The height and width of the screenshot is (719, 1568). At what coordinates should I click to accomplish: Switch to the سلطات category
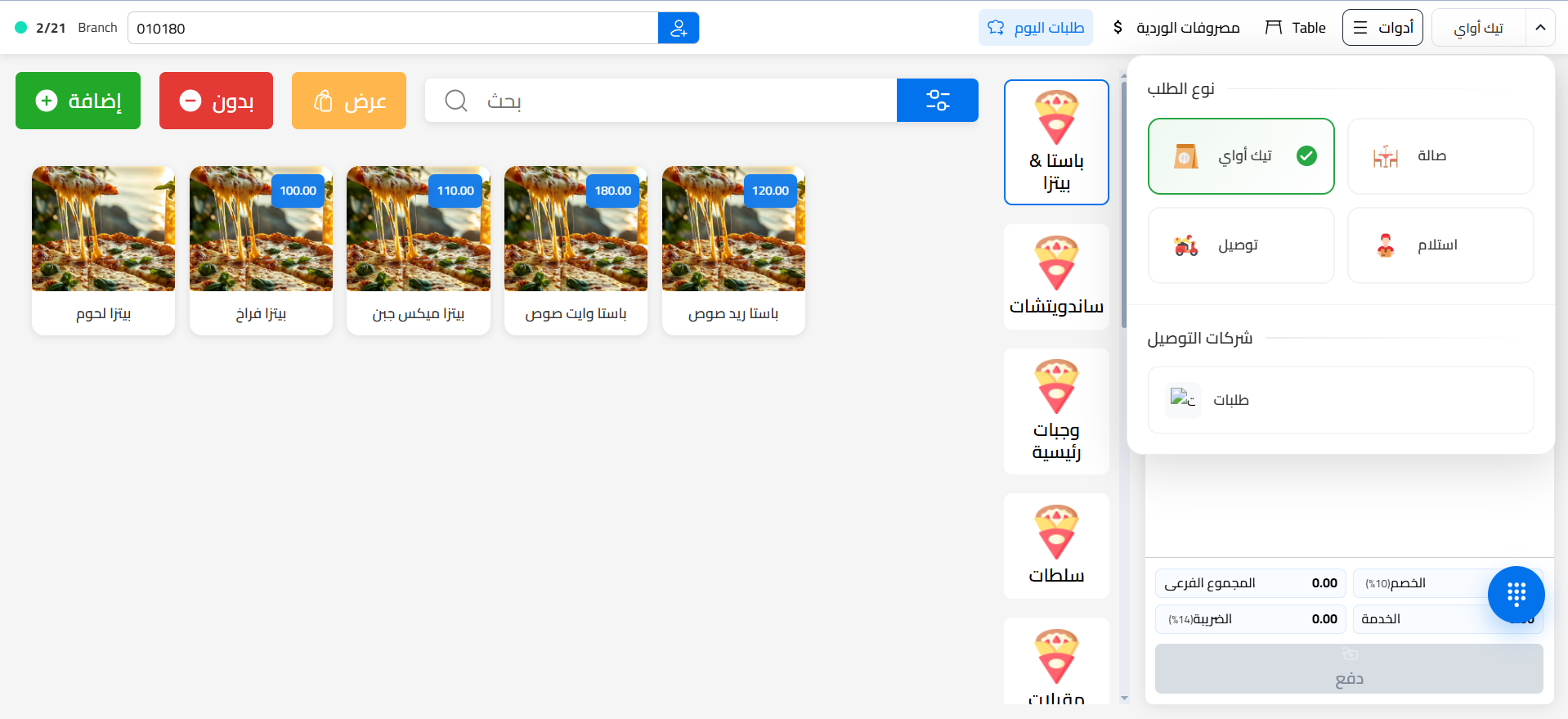click(x=1056, y=546)
